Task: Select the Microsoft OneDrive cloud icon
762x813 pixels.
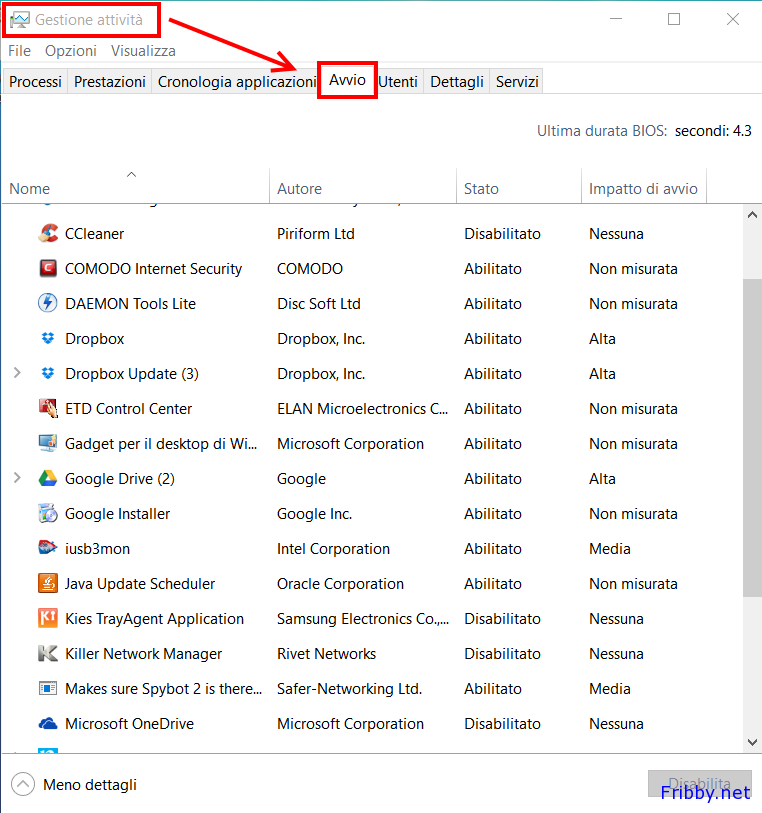Action: 47,724
